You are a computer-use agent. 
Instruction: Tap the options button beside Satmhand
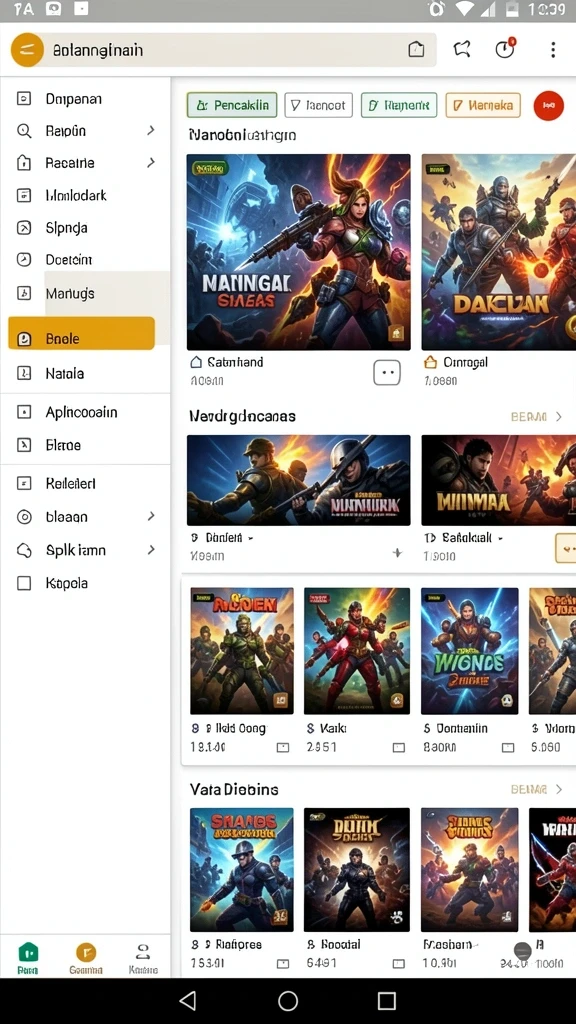(x=387, y=372)
